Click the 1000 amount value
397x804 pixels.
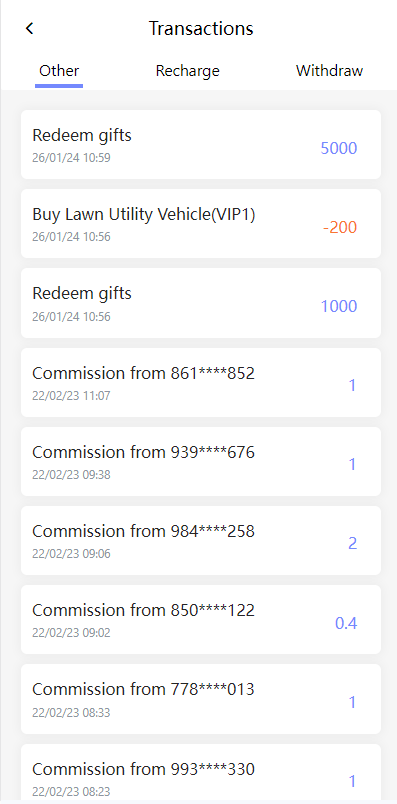tap(339, 306)
